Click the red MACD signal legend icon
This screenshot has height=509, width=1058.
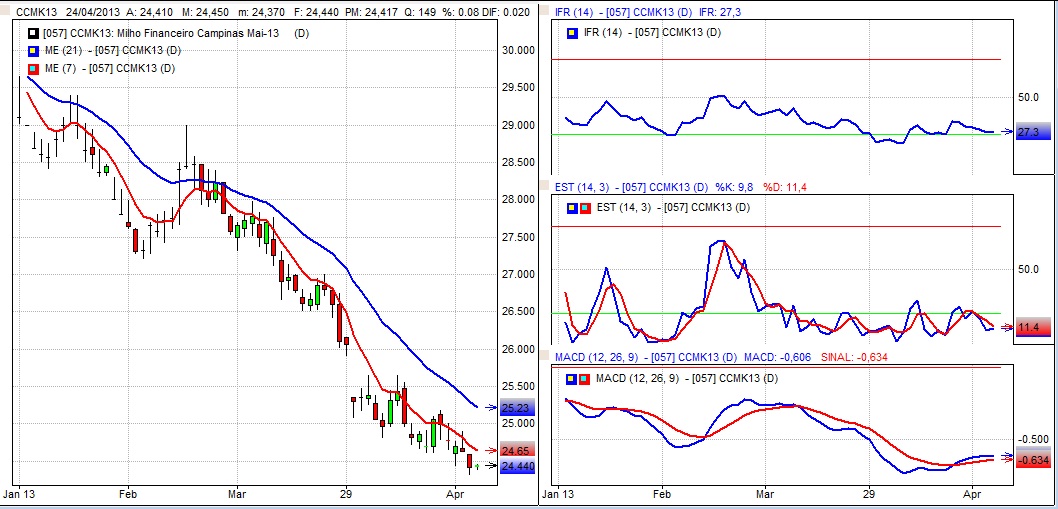[583, 378]
